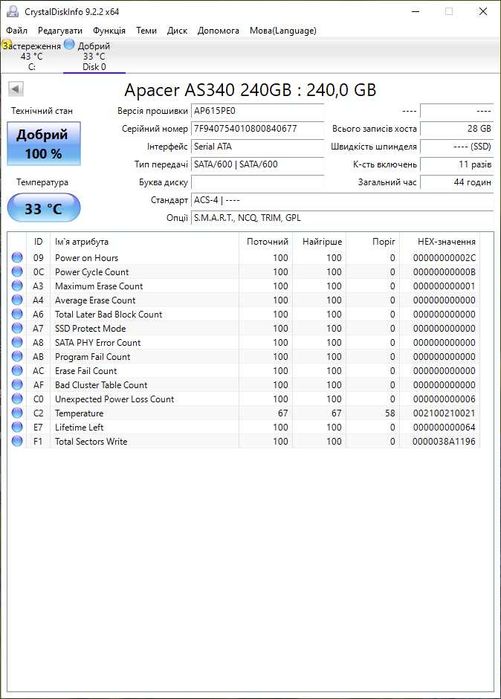Open the Файл menu

click(x=17, y=30)
